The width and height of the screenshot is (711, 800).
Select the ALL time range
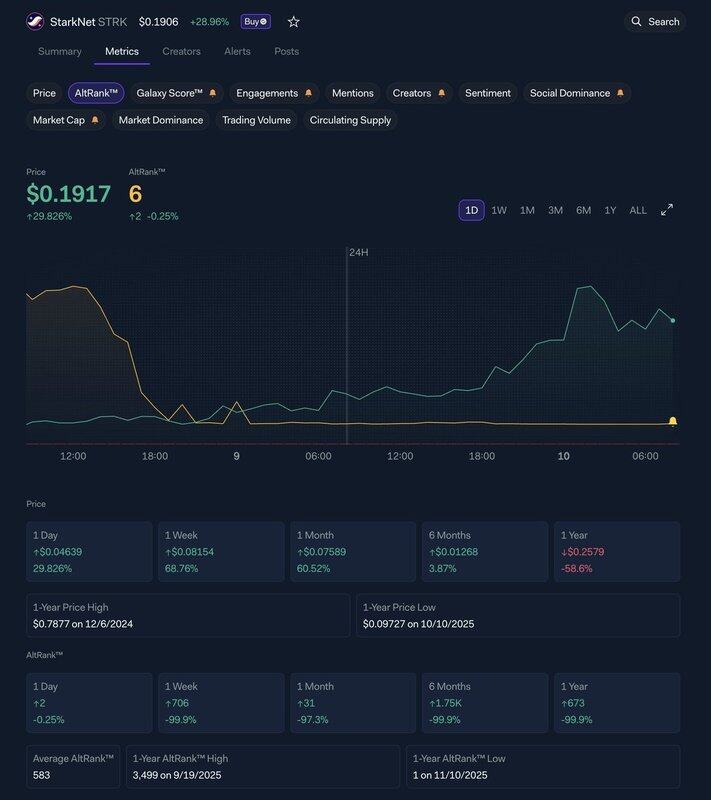click(x=638, y=210)
